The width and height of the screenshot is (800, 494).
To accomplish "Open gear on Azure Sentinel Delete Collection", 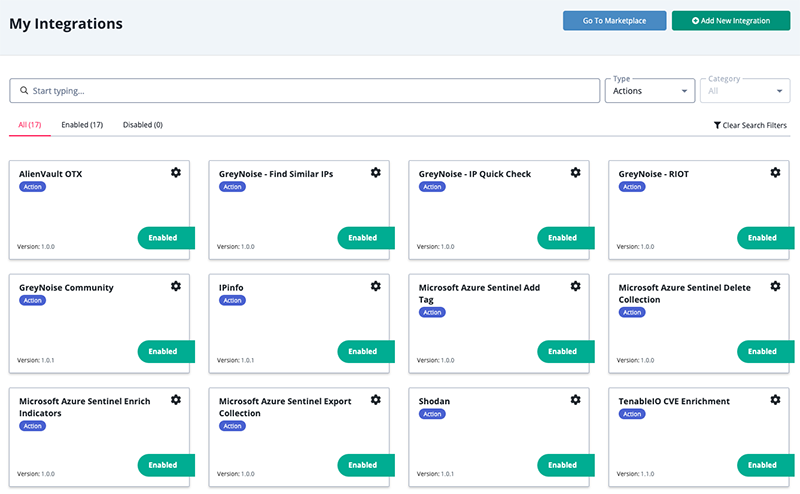I will [775, 286].
